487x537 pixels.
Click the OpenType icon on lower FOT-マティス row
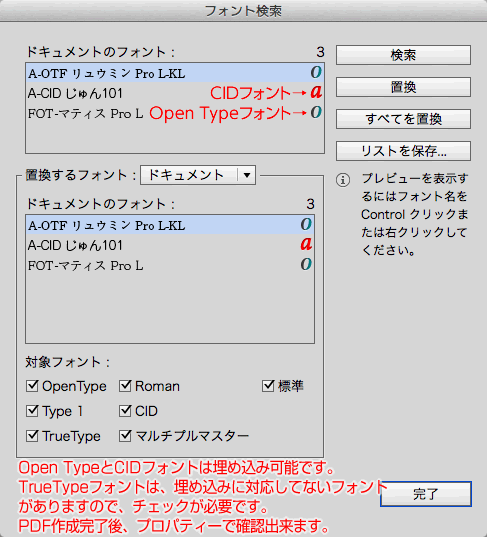coord(306,264)
